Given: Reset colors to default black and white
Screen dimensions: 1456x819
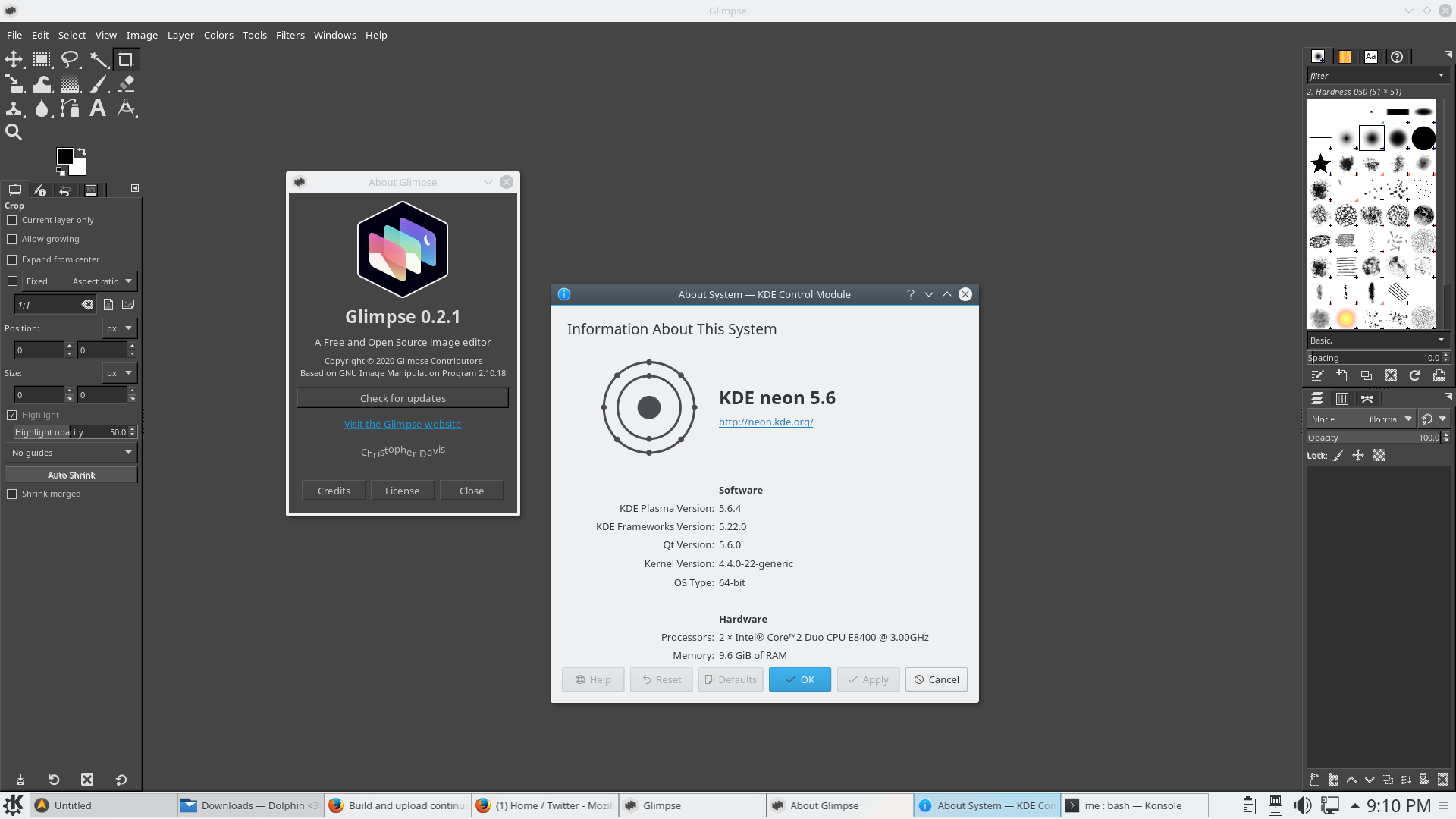Looking at the screenshot, I should click(61, 171).
